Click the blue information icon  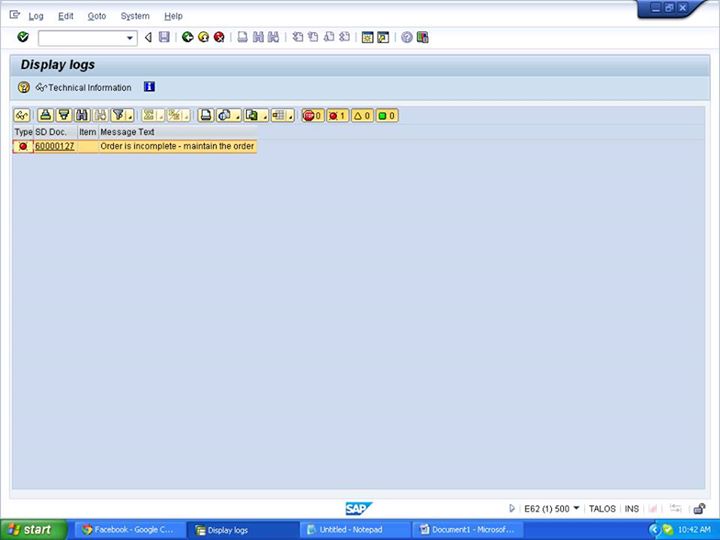tap(149, 87)
